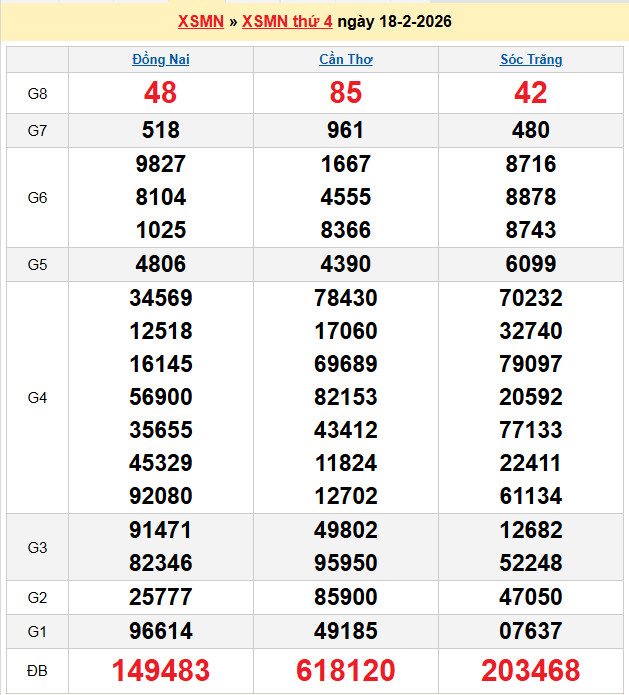Screen dimensions: 629x695
Task: Open the 'XSMN thứ 4' link
Action: coord(287,22)
